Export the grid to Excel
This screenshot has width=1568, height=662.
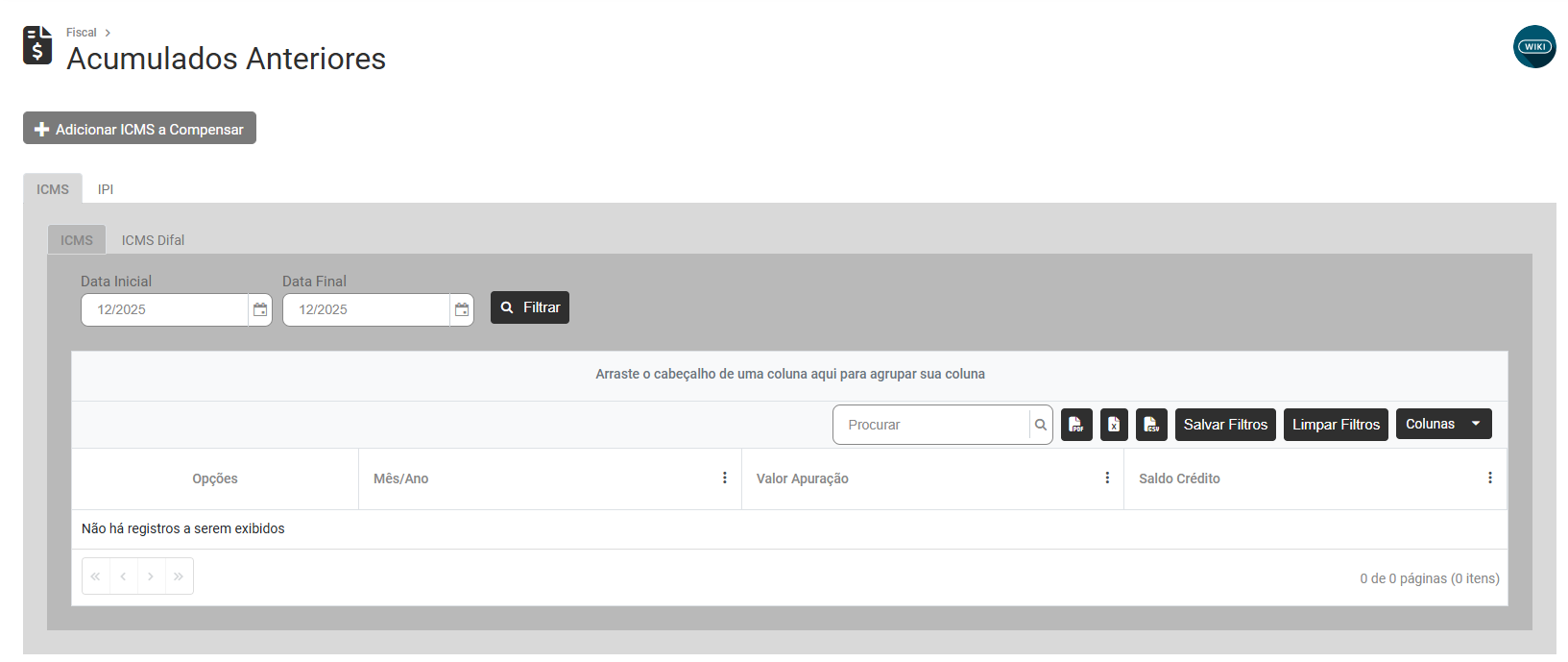[x=1114, y=425]
